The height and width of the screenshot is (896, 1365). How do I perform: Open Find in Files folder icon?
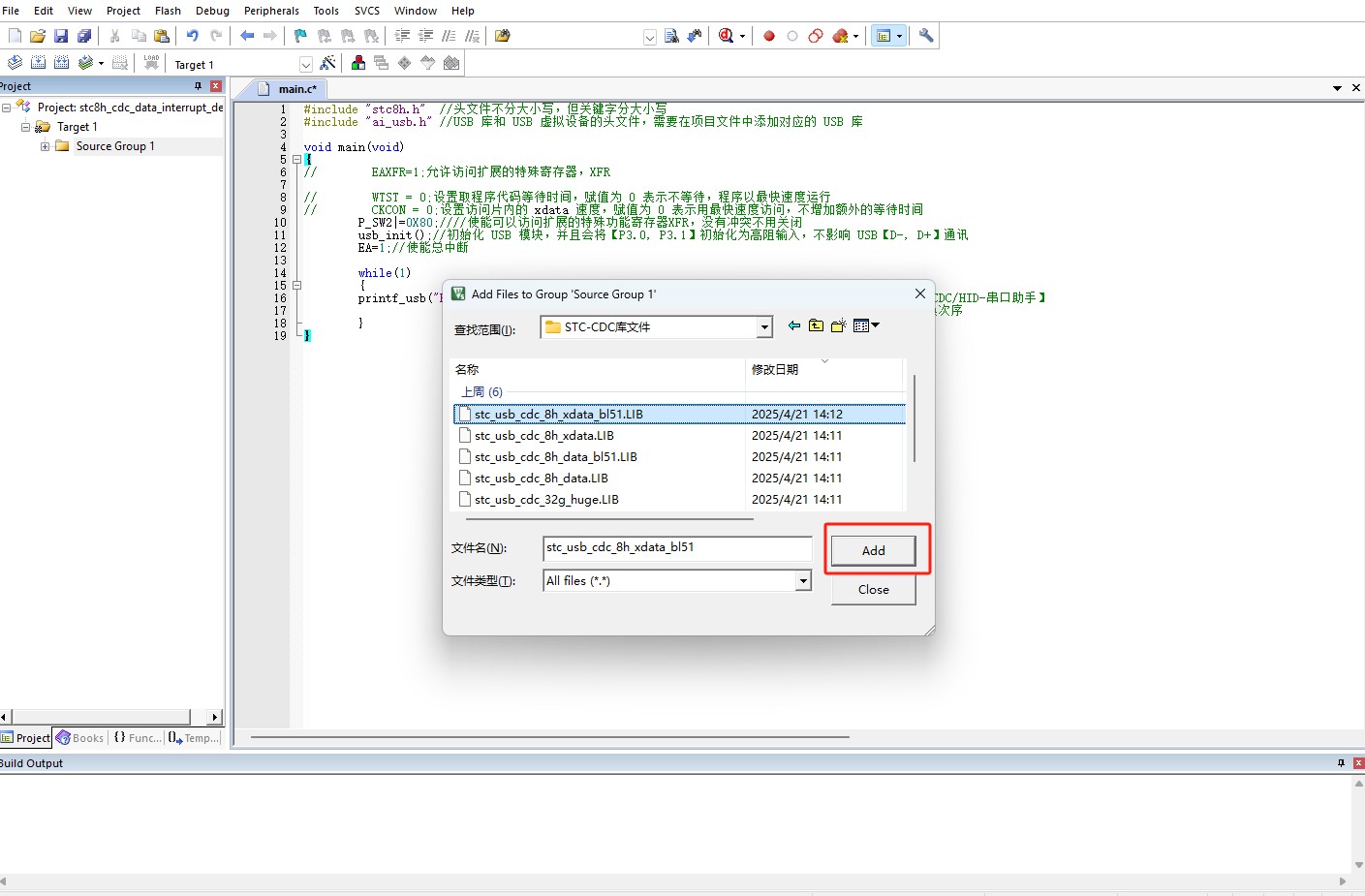[x=502, y=36]
